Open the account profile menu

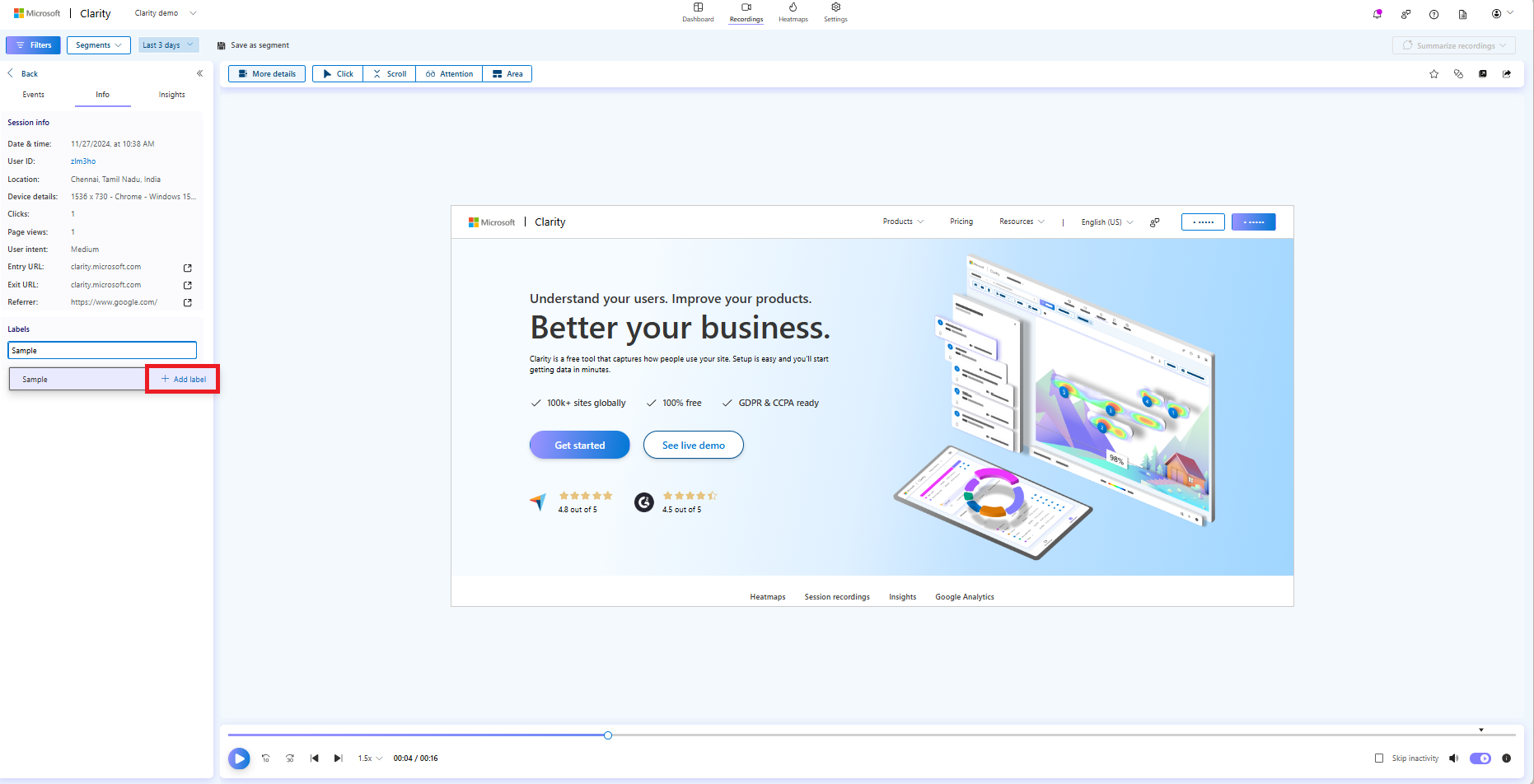point(1502,13)
